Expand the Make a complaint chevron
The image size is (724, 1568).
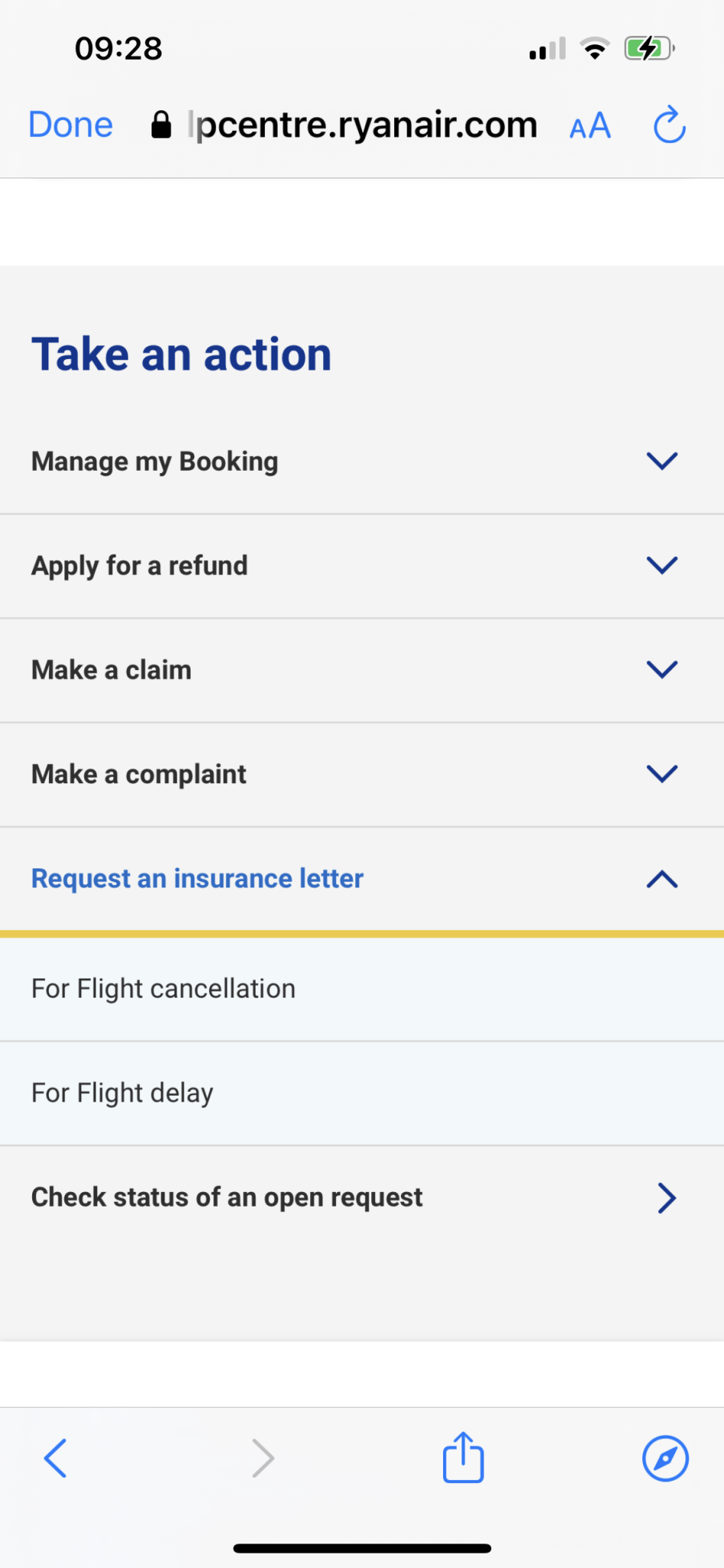(x=662, y=773)
